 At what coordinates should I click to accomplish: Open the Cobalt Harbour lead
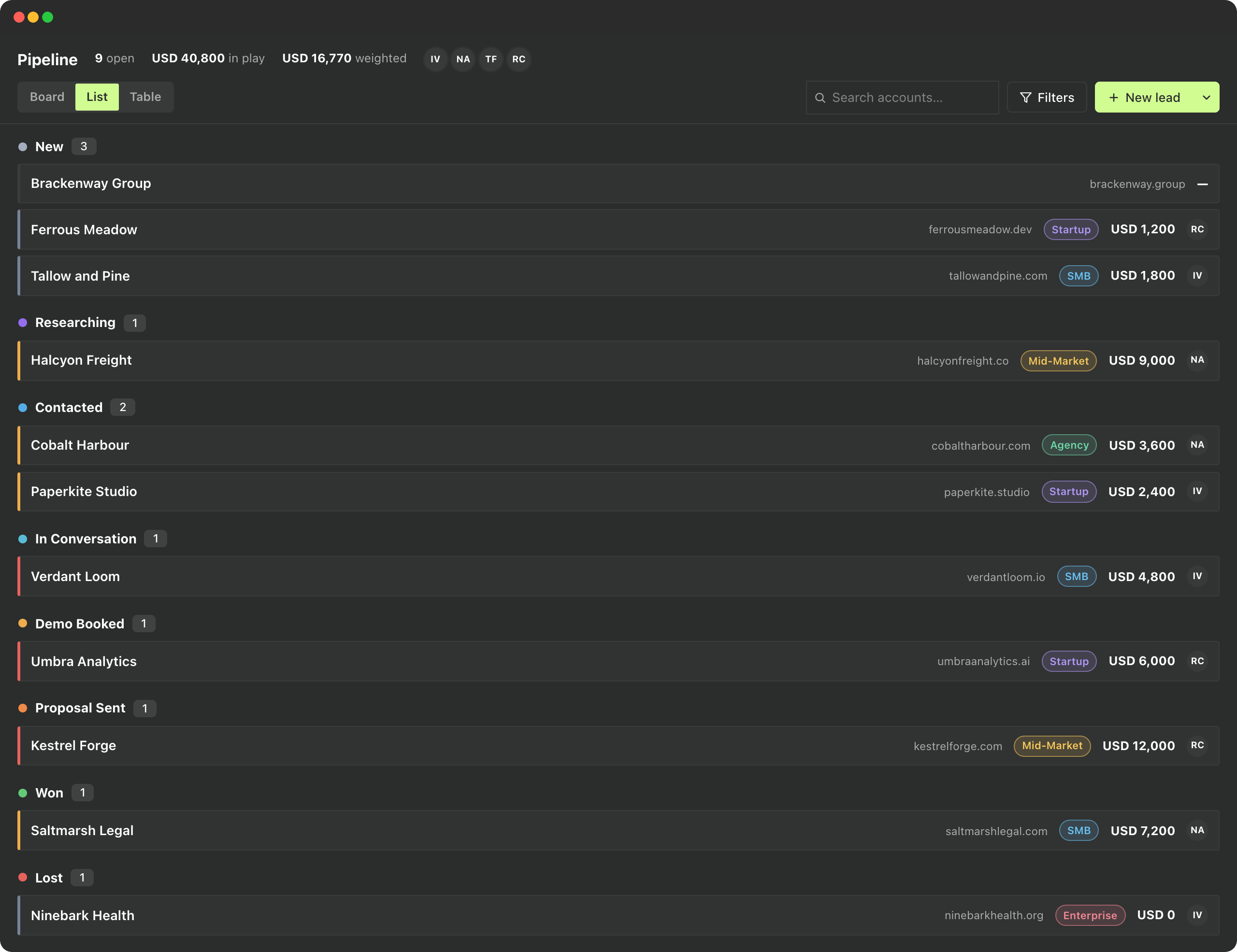618,445
